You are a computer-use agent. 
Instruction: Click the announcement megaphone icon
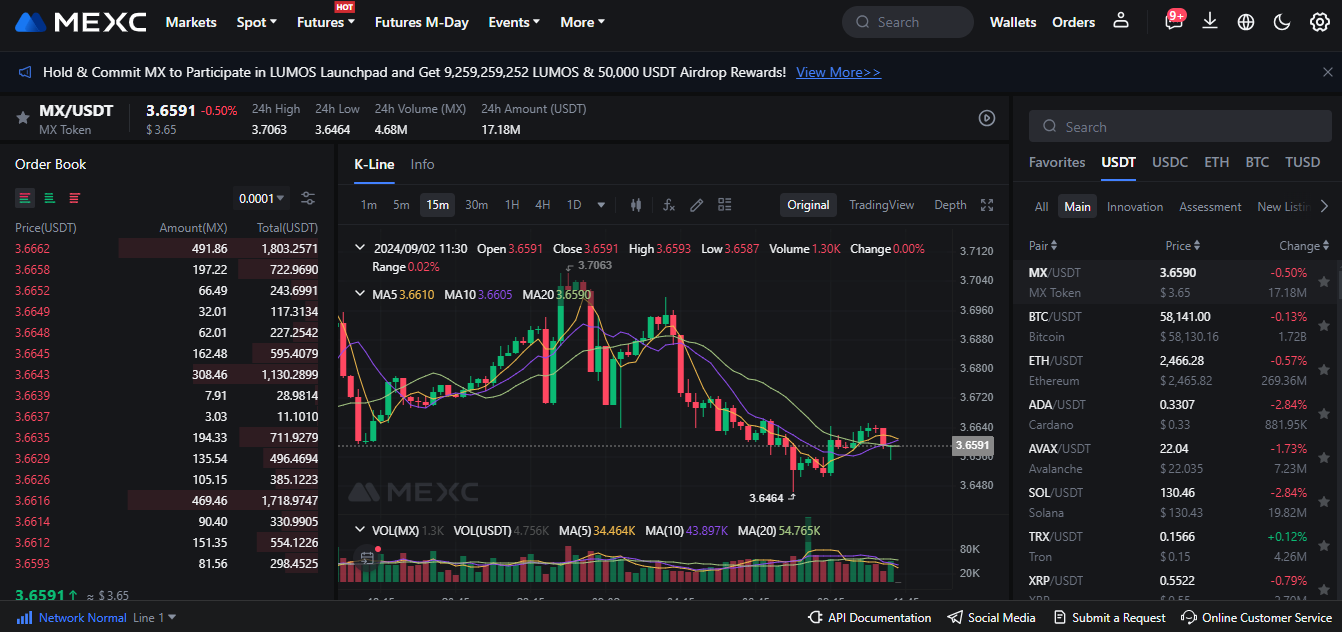click(x=24, y=72)
